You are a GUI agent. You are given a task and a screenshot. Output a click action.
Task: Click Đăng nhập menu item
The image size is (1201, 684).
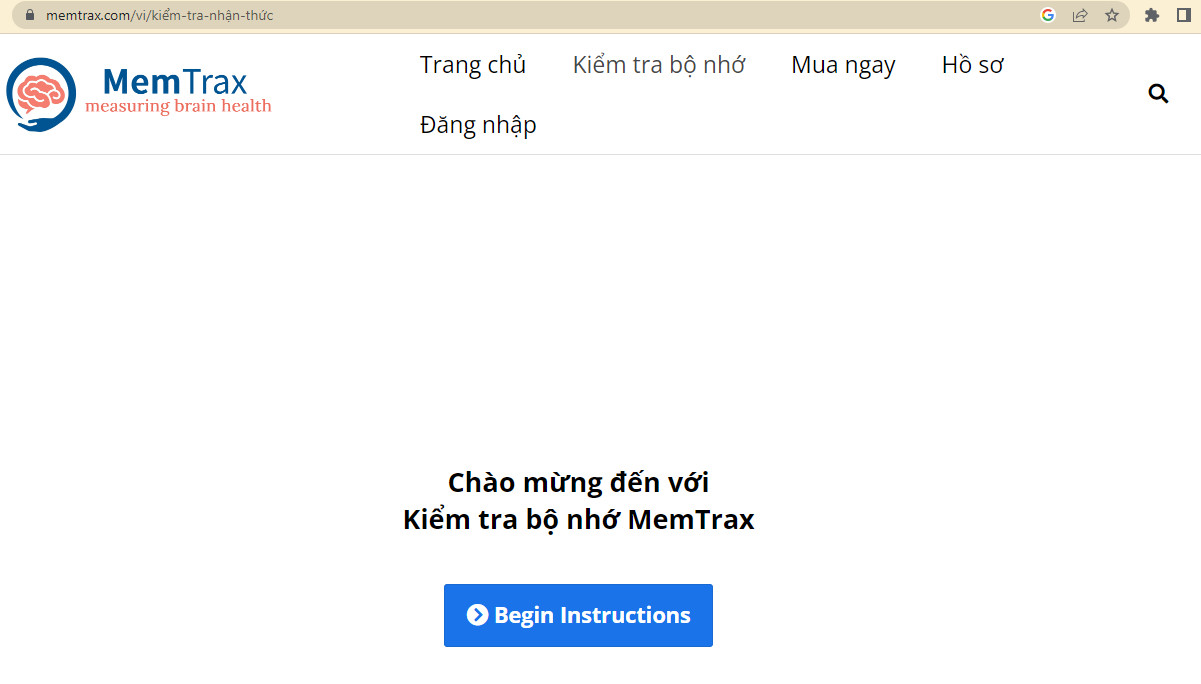click(478, 125)
